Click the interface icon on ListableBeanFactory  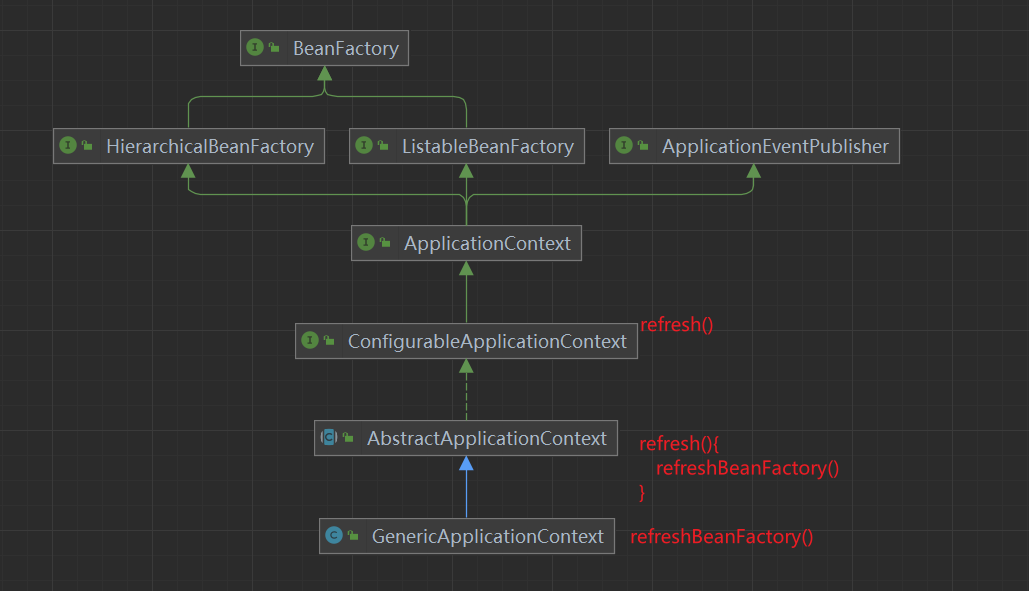click(x=364, y=145)
